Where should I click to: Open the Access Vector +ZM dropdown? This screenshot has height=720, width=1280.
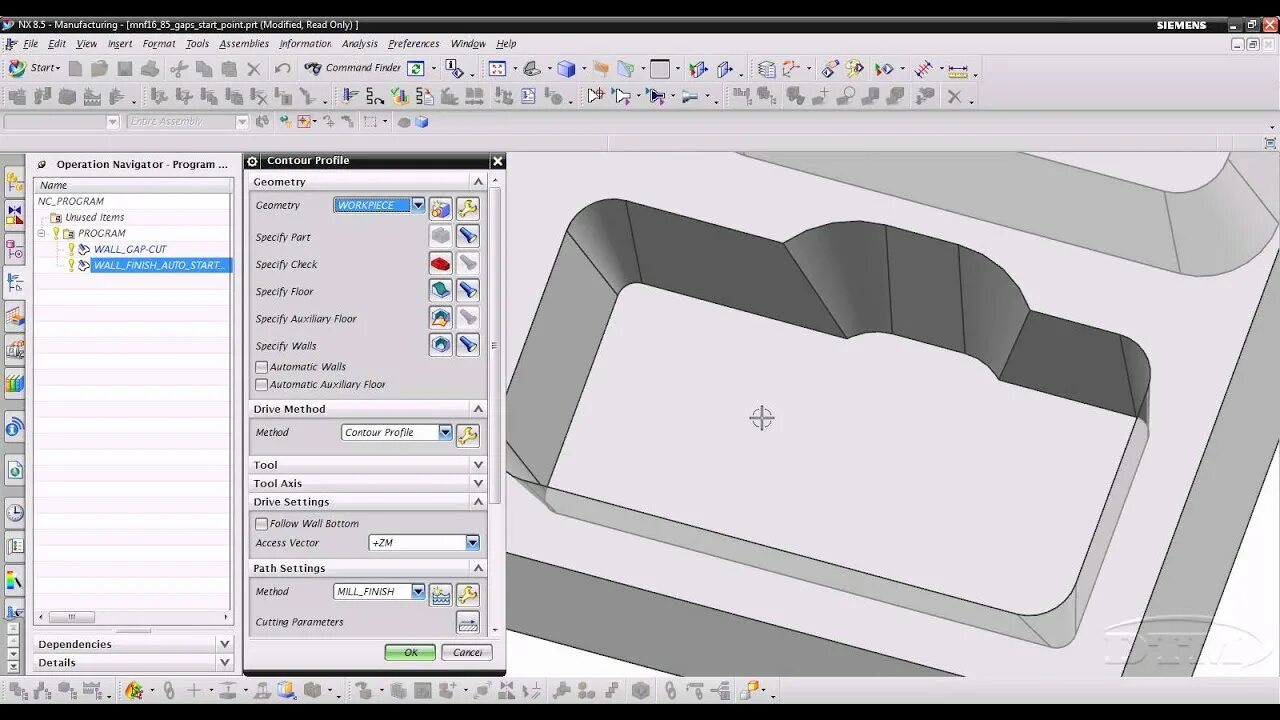coord(472,543)
